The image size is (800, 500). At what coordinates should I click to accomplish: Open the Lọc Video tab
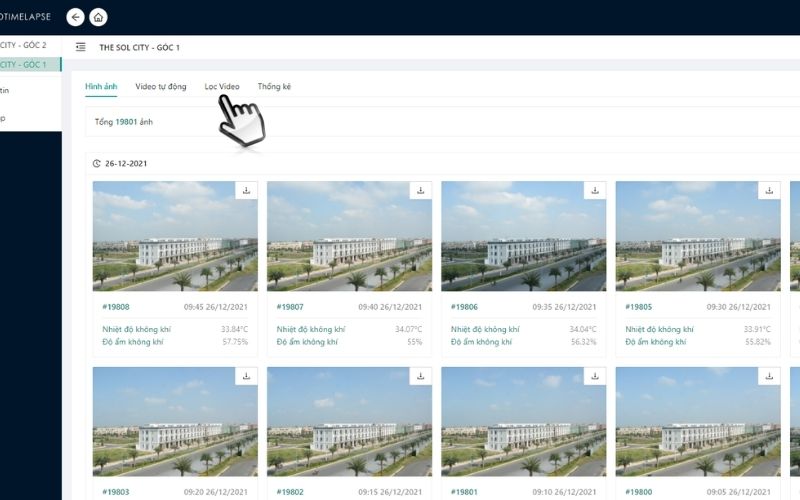click(222, 86)
